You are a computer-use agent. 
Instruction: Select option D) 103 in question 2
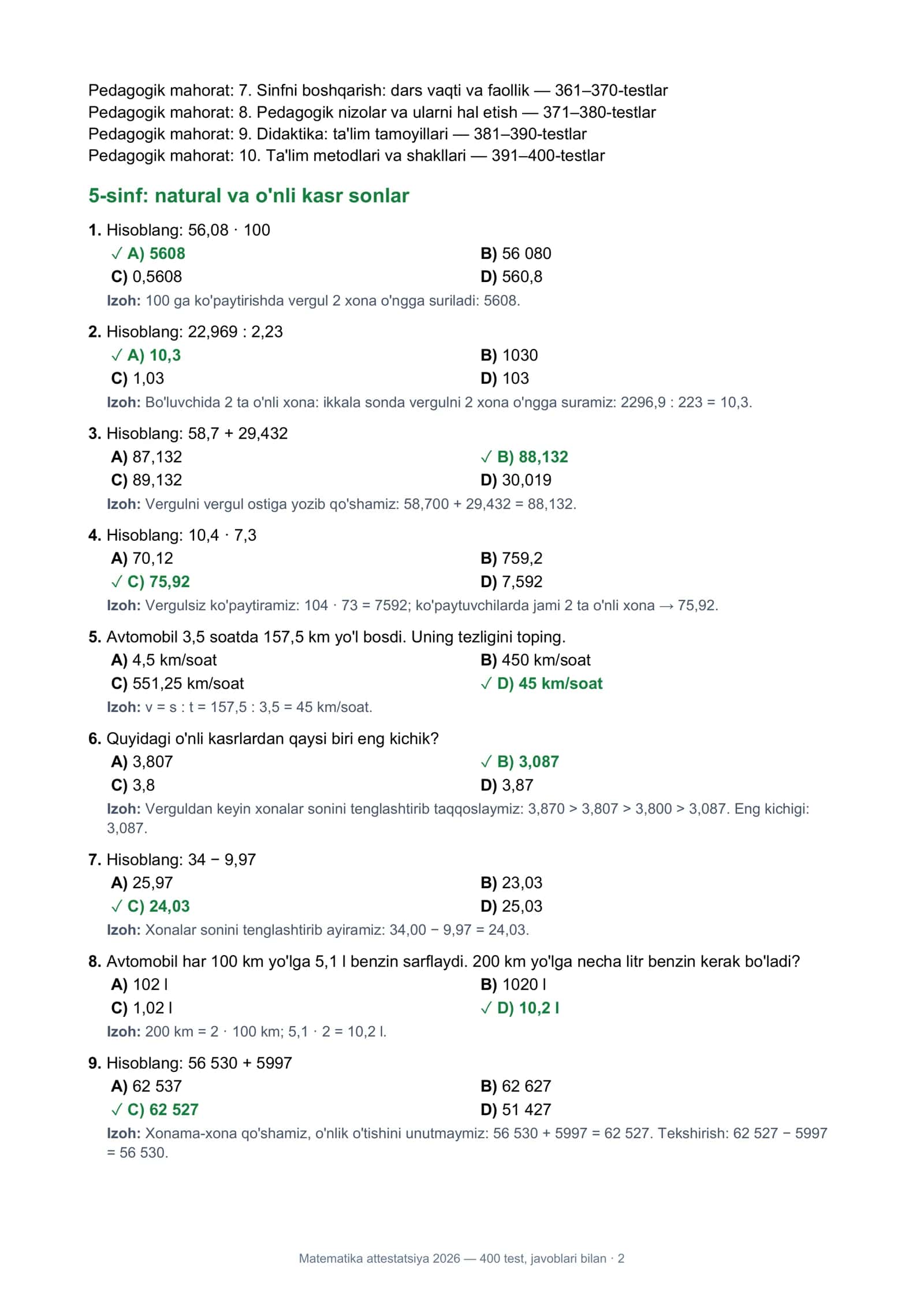point(505,378)
